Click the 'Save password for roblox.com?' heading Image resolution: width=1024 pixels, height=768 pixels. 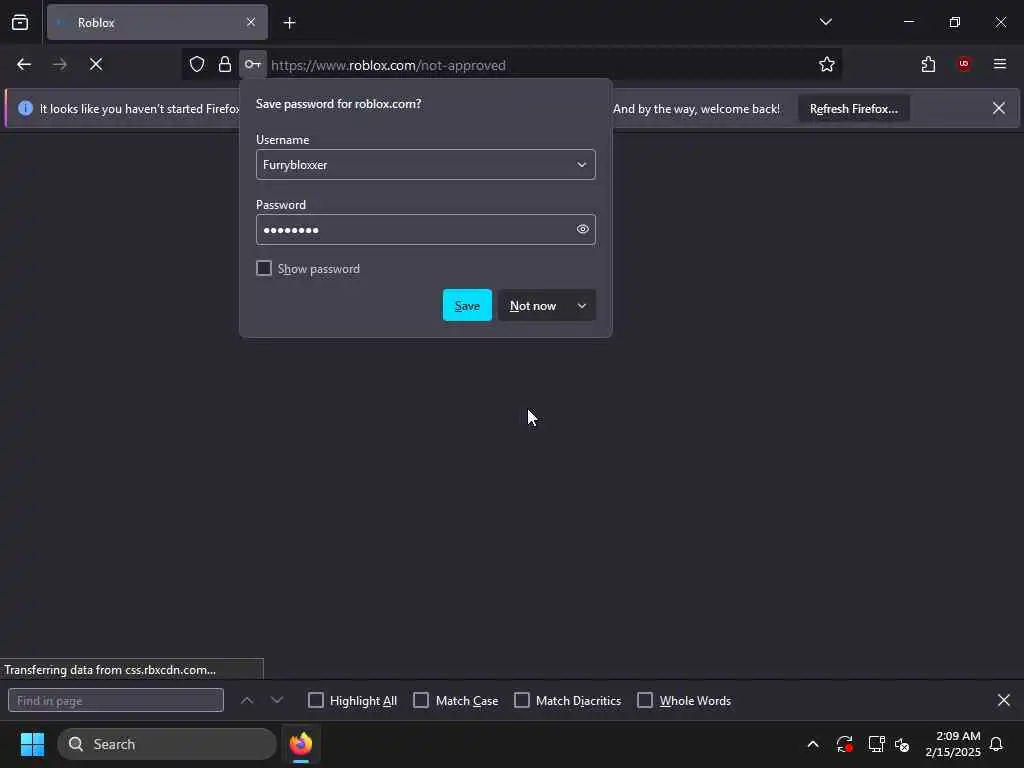tap(338, 104)
